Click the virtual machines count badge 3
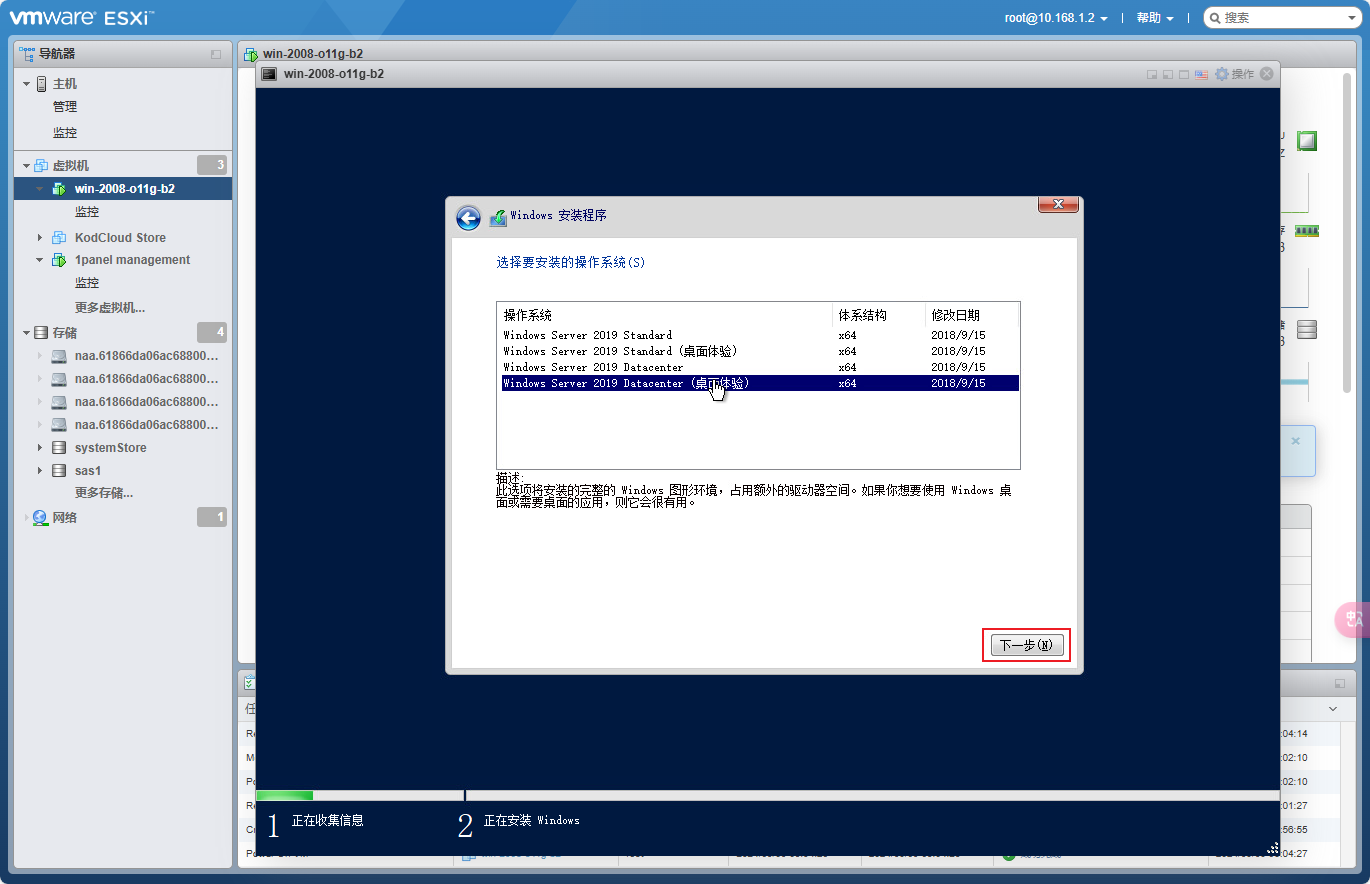The image size is (1370, 884). (212, 165)
